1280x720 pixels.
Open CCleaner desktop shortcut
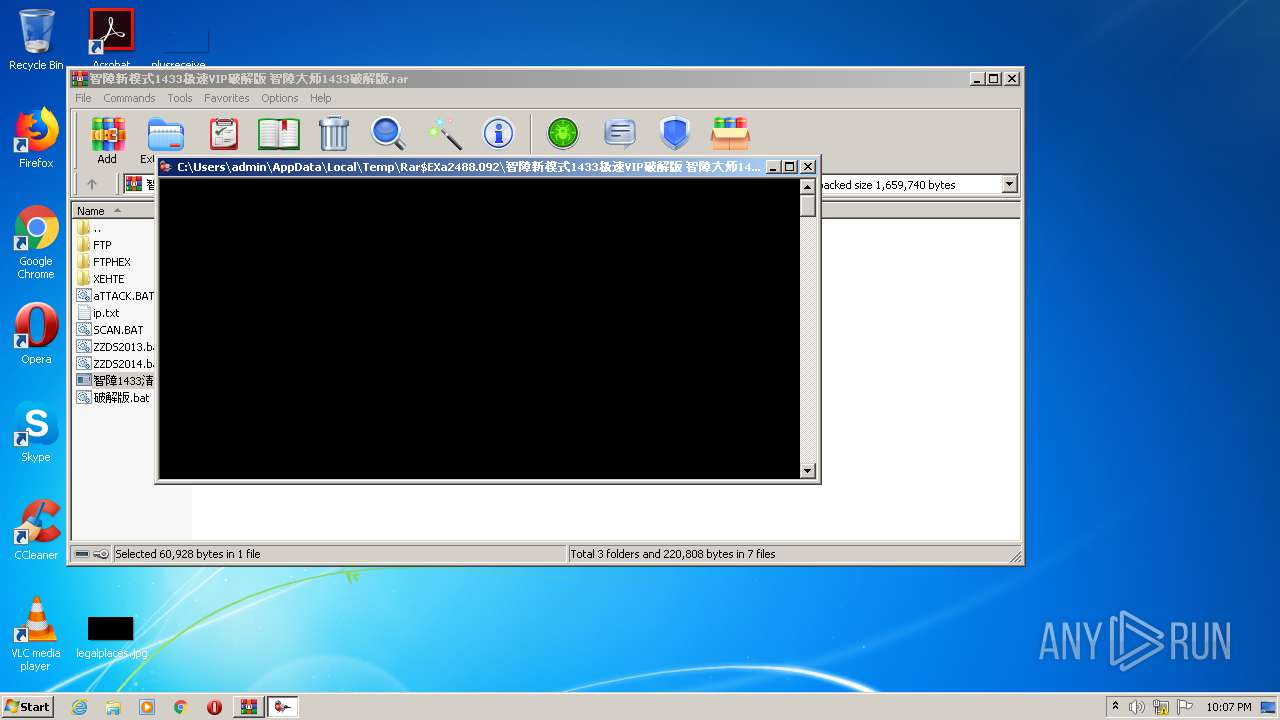(x=36, y=530)
